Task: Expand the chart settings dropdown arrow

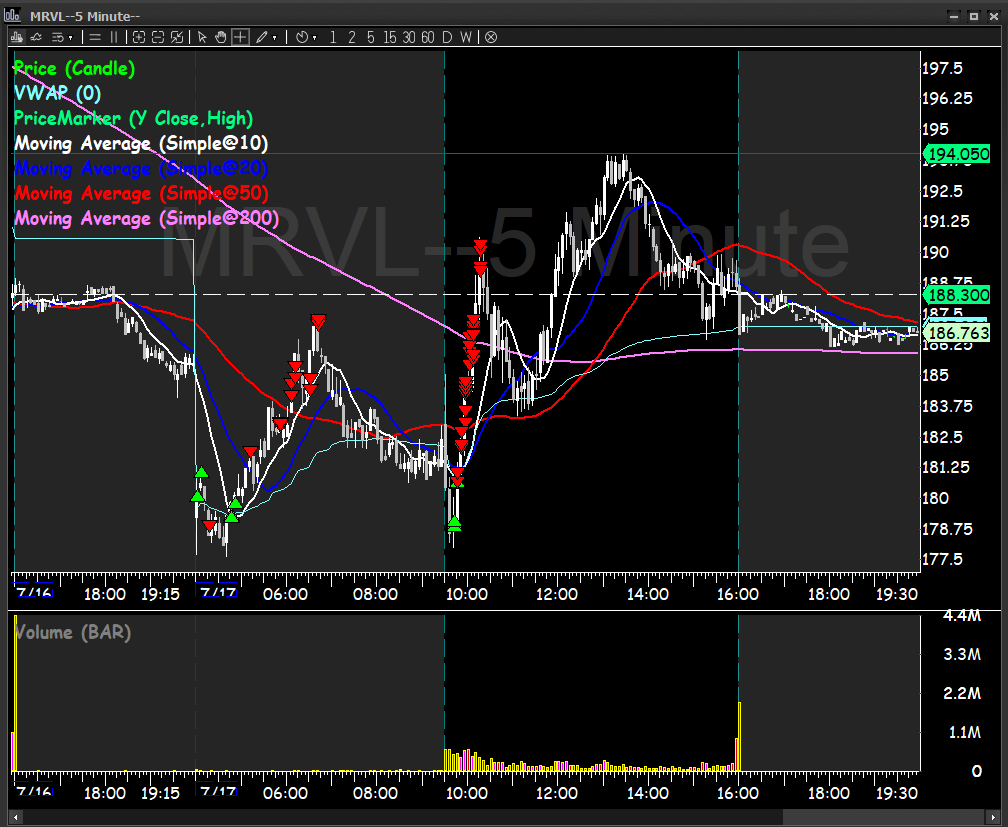Action: [x=71, y=38]
